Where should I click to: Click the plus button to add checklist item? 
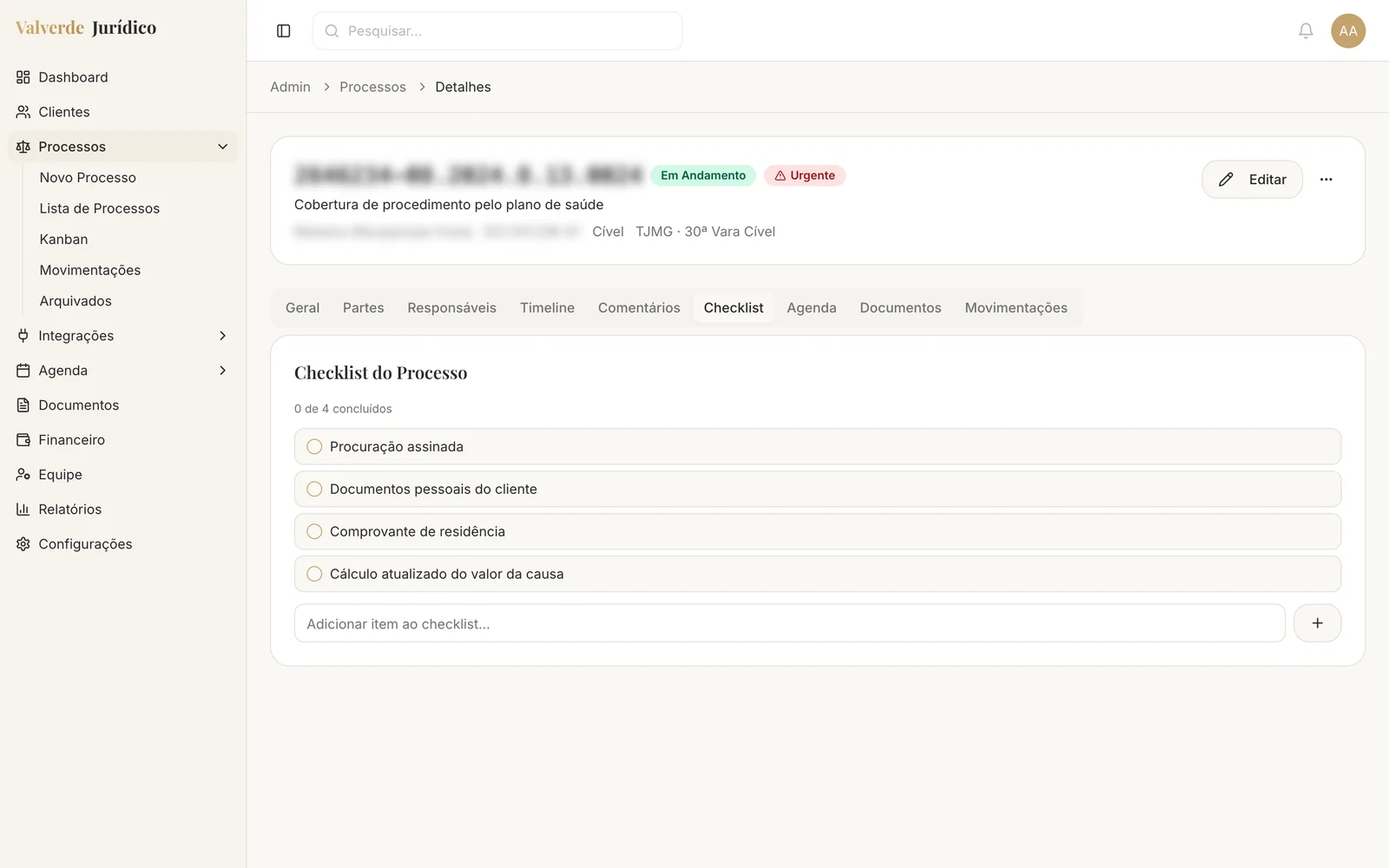pos(1317,623)
